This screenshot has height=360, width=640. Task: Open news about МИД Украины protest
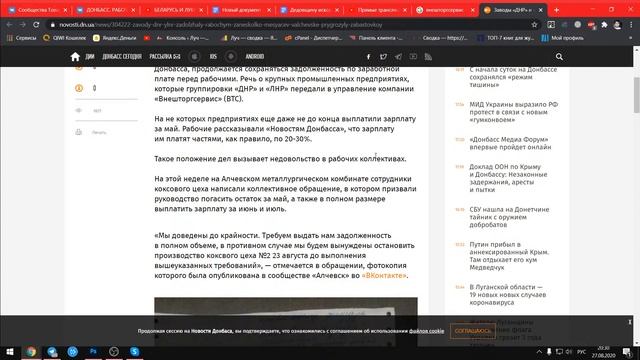pos(513,112)
